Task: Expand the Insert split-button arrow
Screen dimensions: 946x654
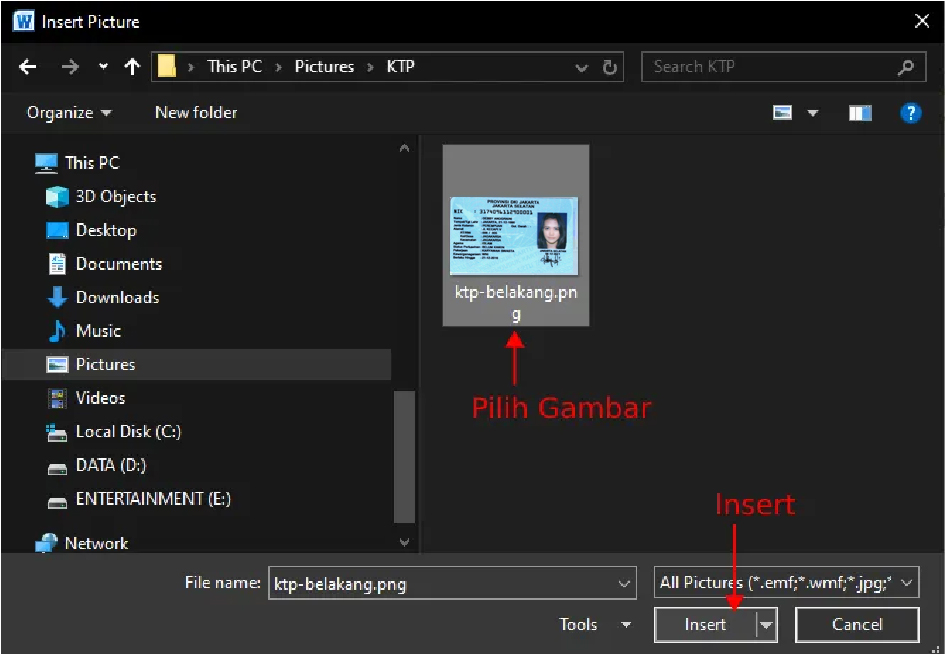Action: (x=766, y=624)
